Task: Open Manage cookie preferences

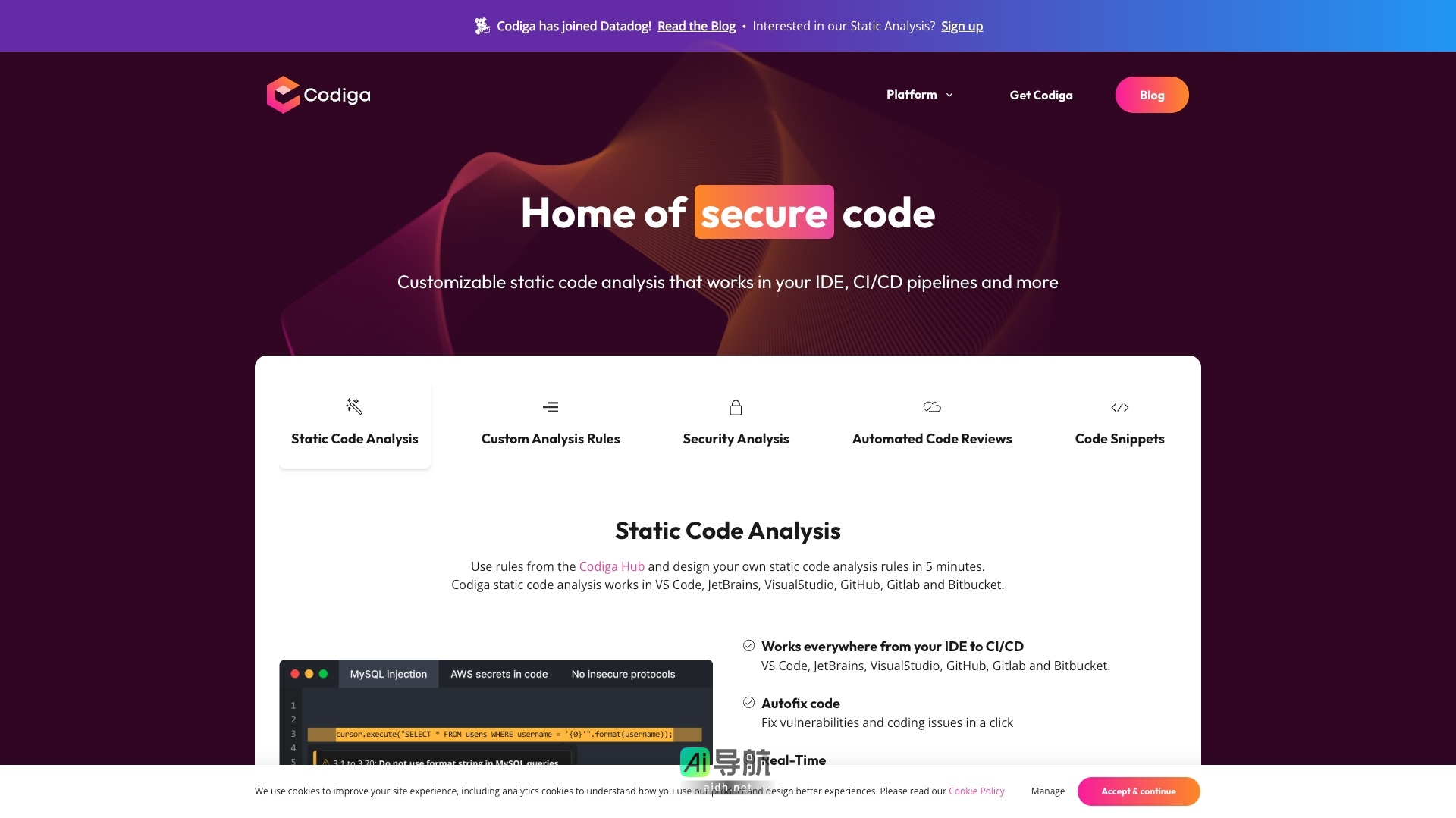Action: point(1047,791)
